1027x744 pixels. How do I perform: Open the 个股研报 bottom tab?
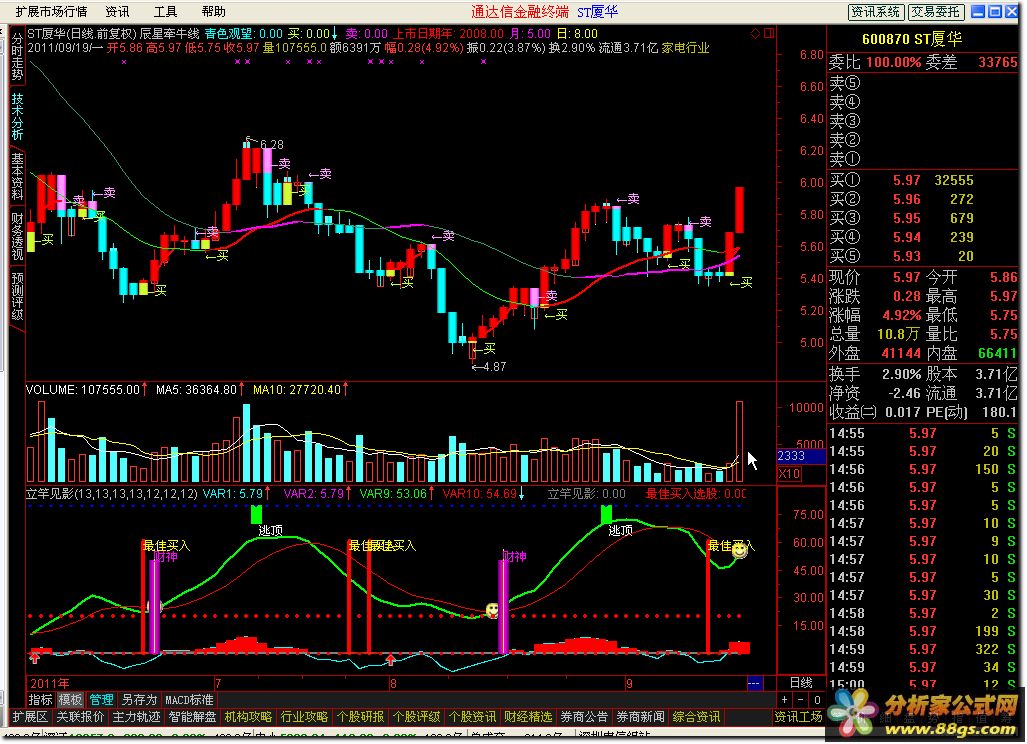tap(360, 717)
